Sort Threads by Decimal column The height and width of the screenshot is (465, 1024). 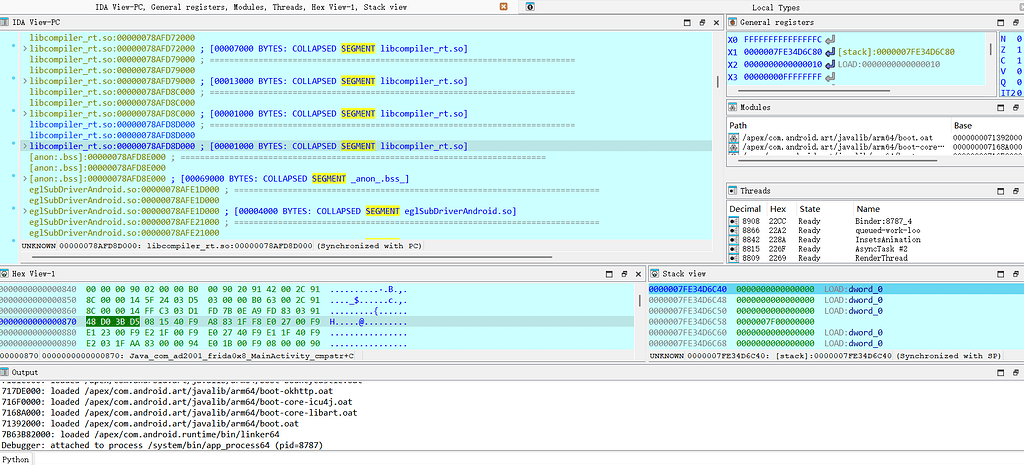pos(745,209)
